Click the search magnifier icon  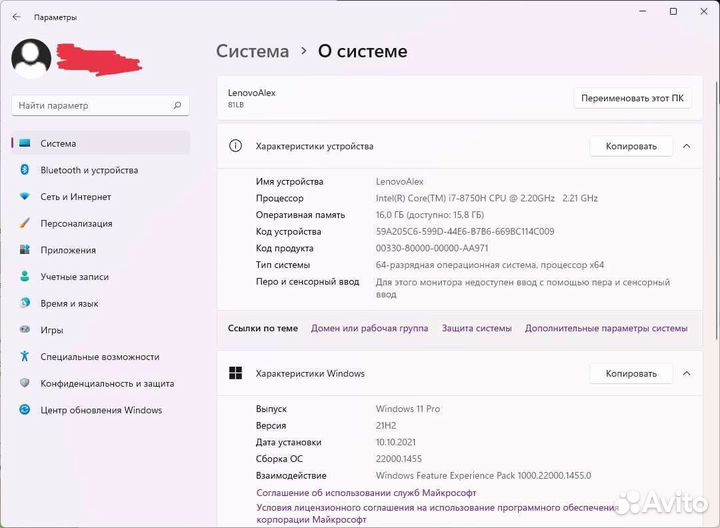click(x=177, y=106)
